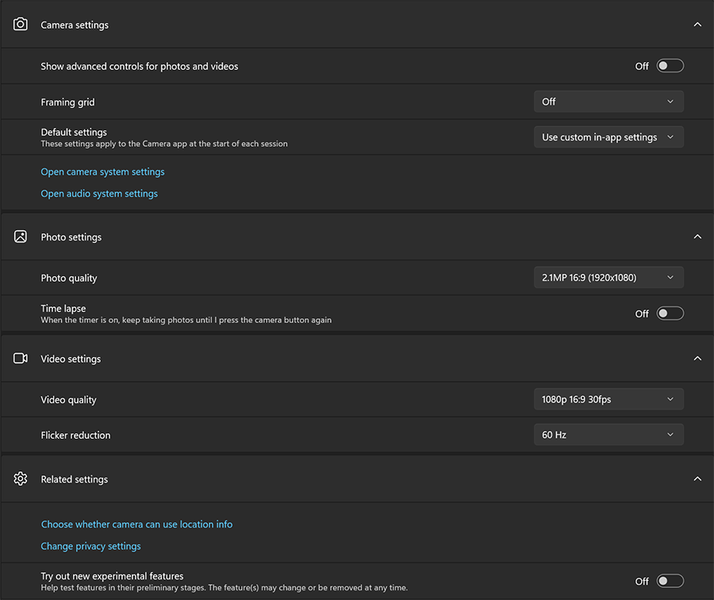Enable the Time lapse switch
Screen dimensions: 714x600
(x=670, y=313)
